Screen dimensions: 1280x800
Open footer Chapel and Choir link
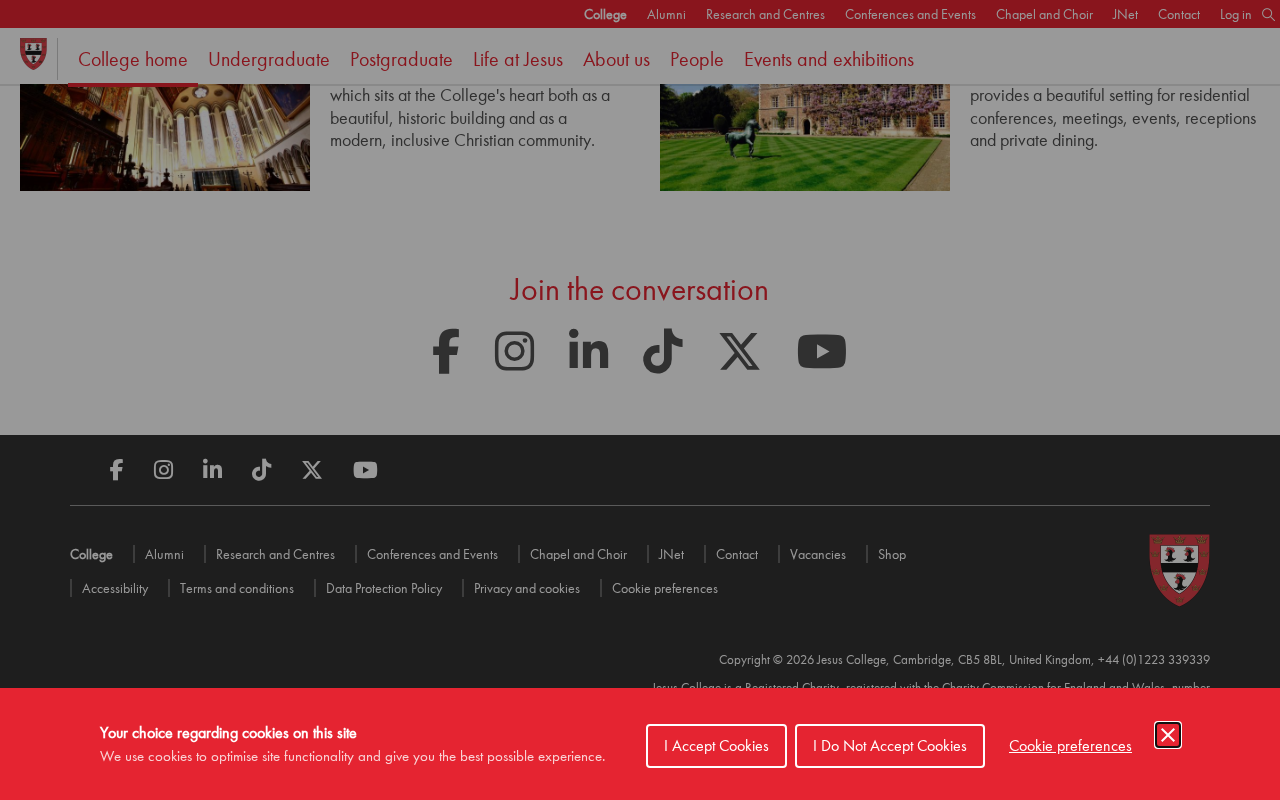tap(578, 554)
